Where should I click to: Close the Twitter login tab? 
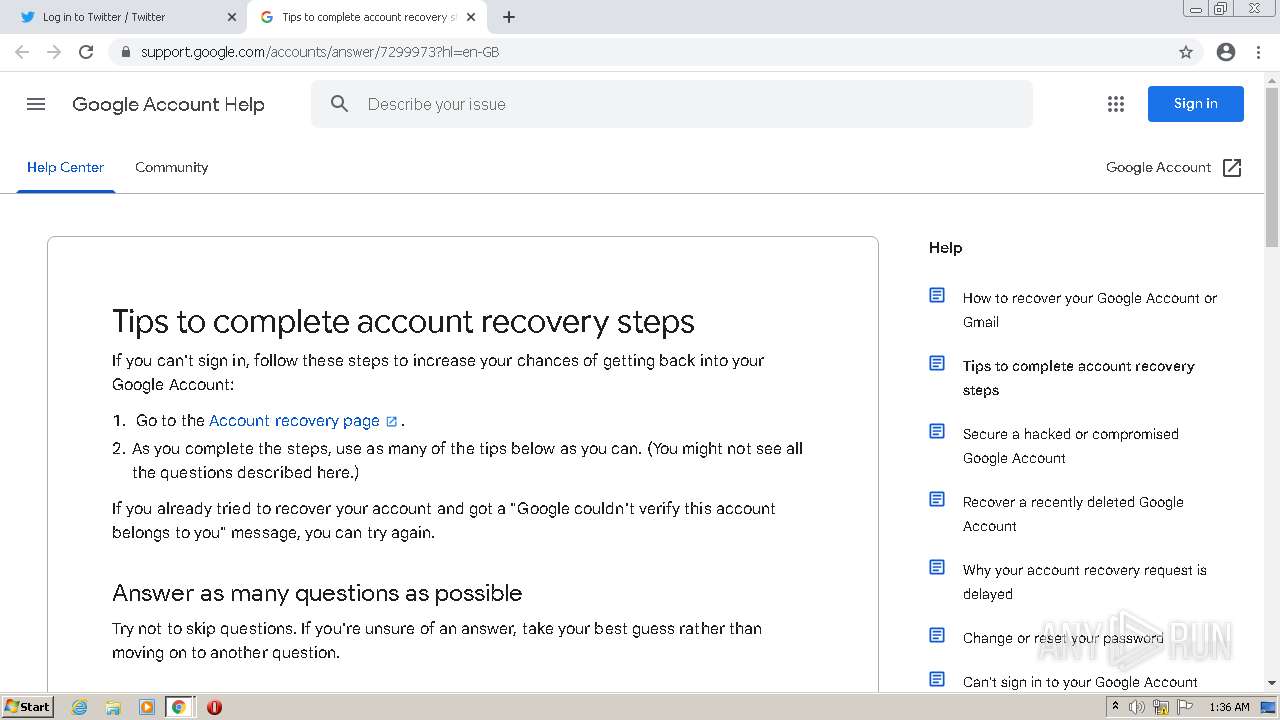tap(232, 17)
